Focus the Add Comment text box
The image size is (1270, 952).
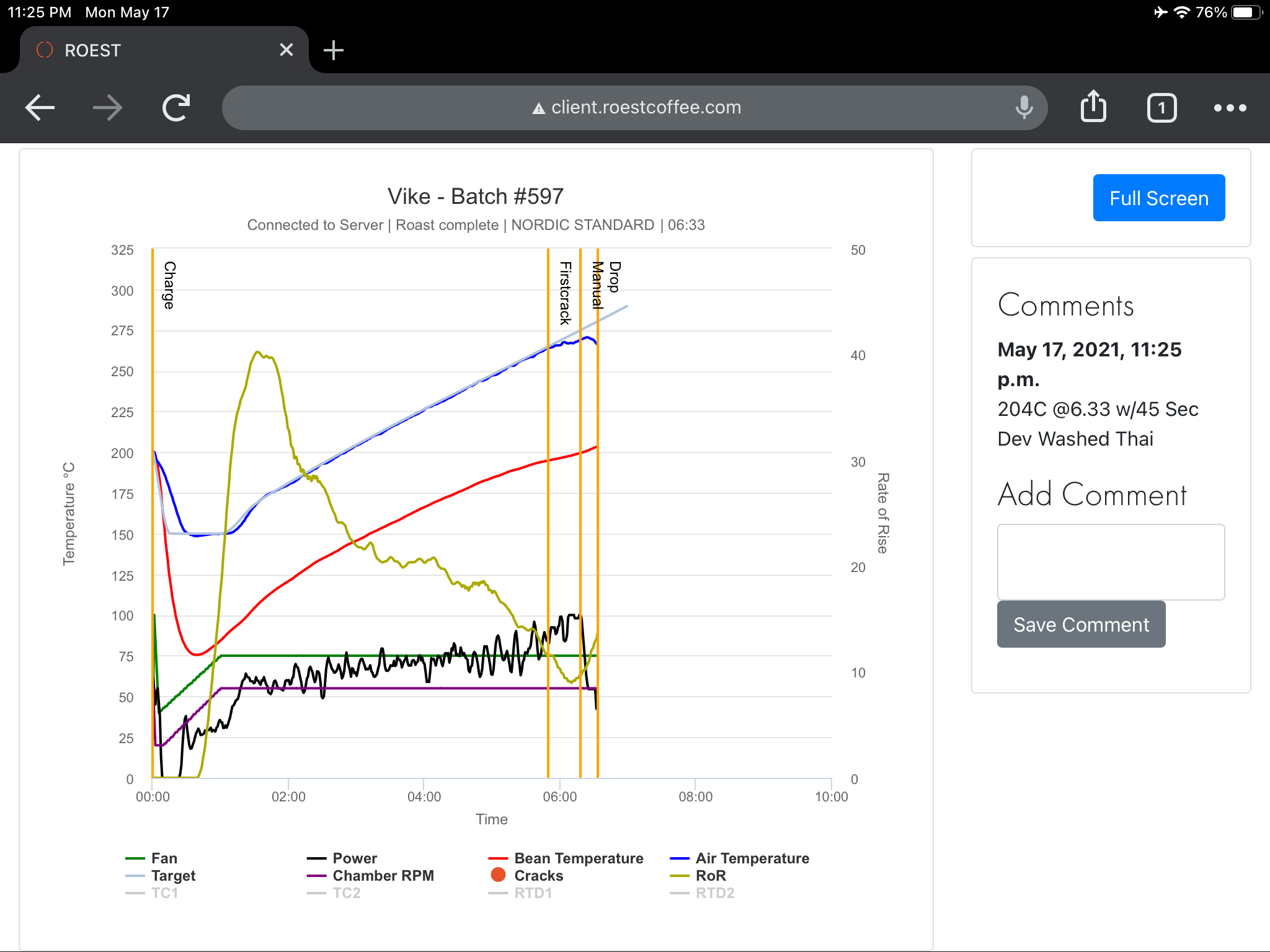point(1111,562)
